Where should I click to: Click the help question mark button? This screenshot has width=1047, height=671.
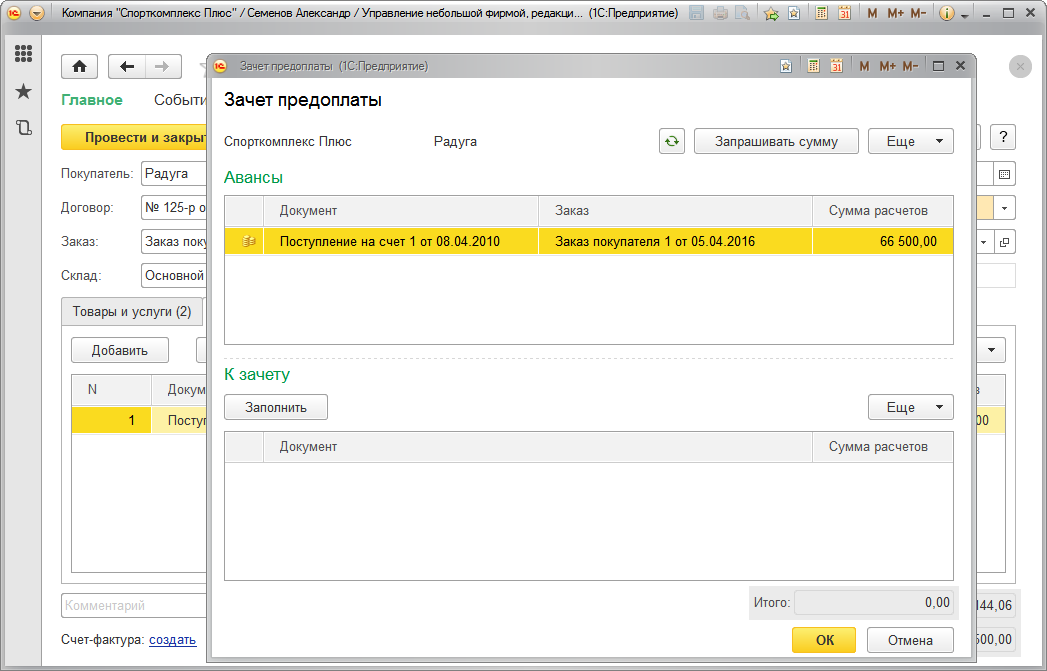point(1003,137)
